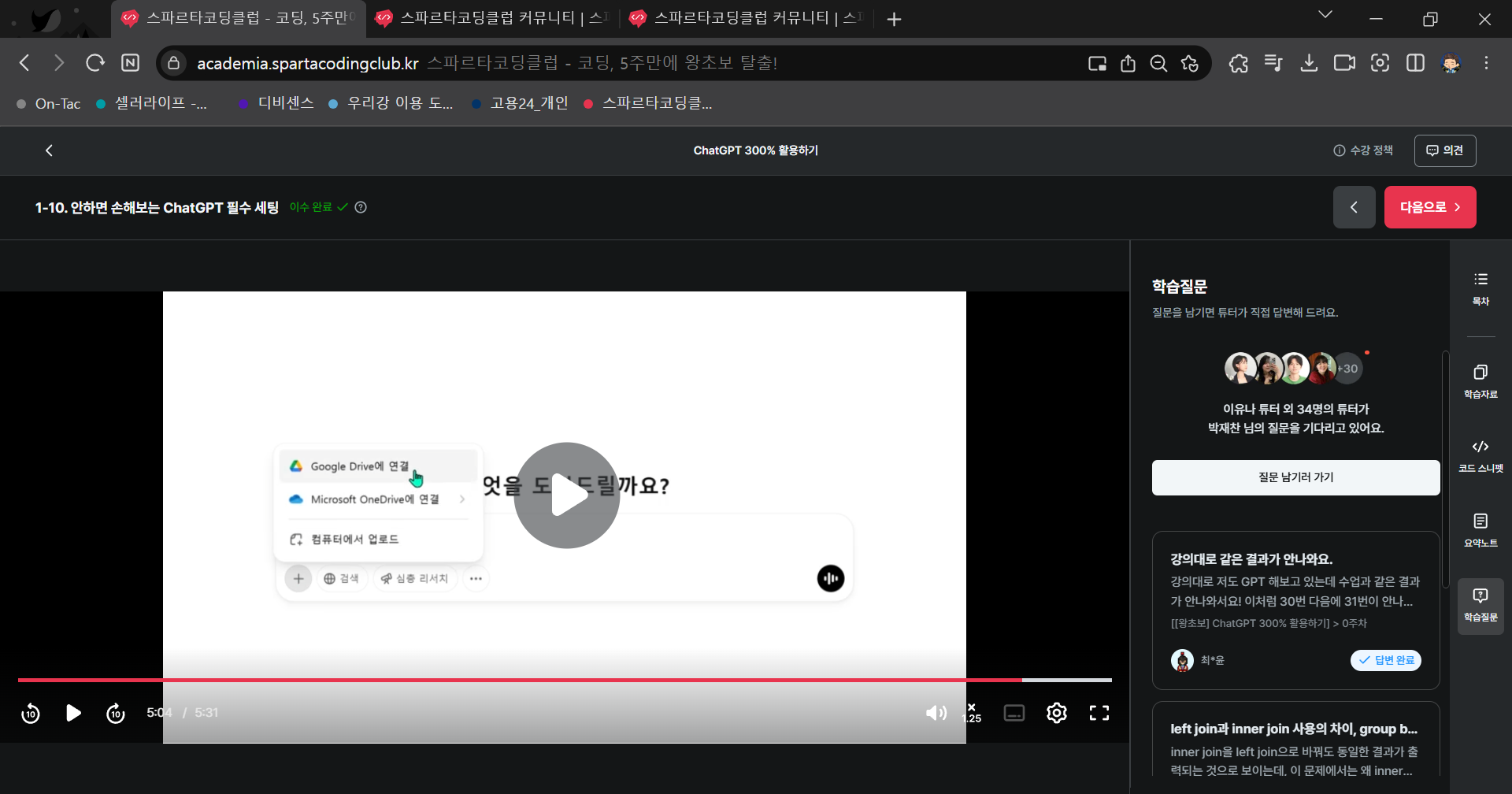Viewport: 1512px width, 794px height.
Task: Open the picture-in-picture icon in the address bar
Action: point(1097,64)
